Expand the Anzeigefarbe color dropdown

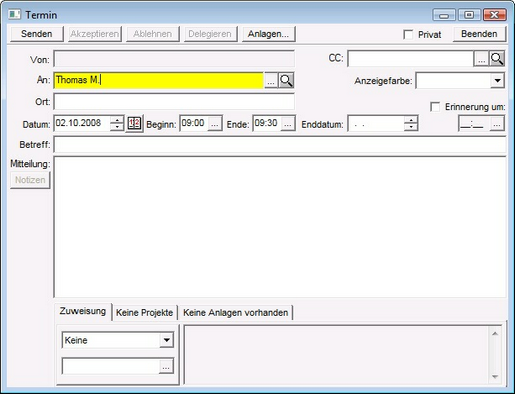point(497,81)
